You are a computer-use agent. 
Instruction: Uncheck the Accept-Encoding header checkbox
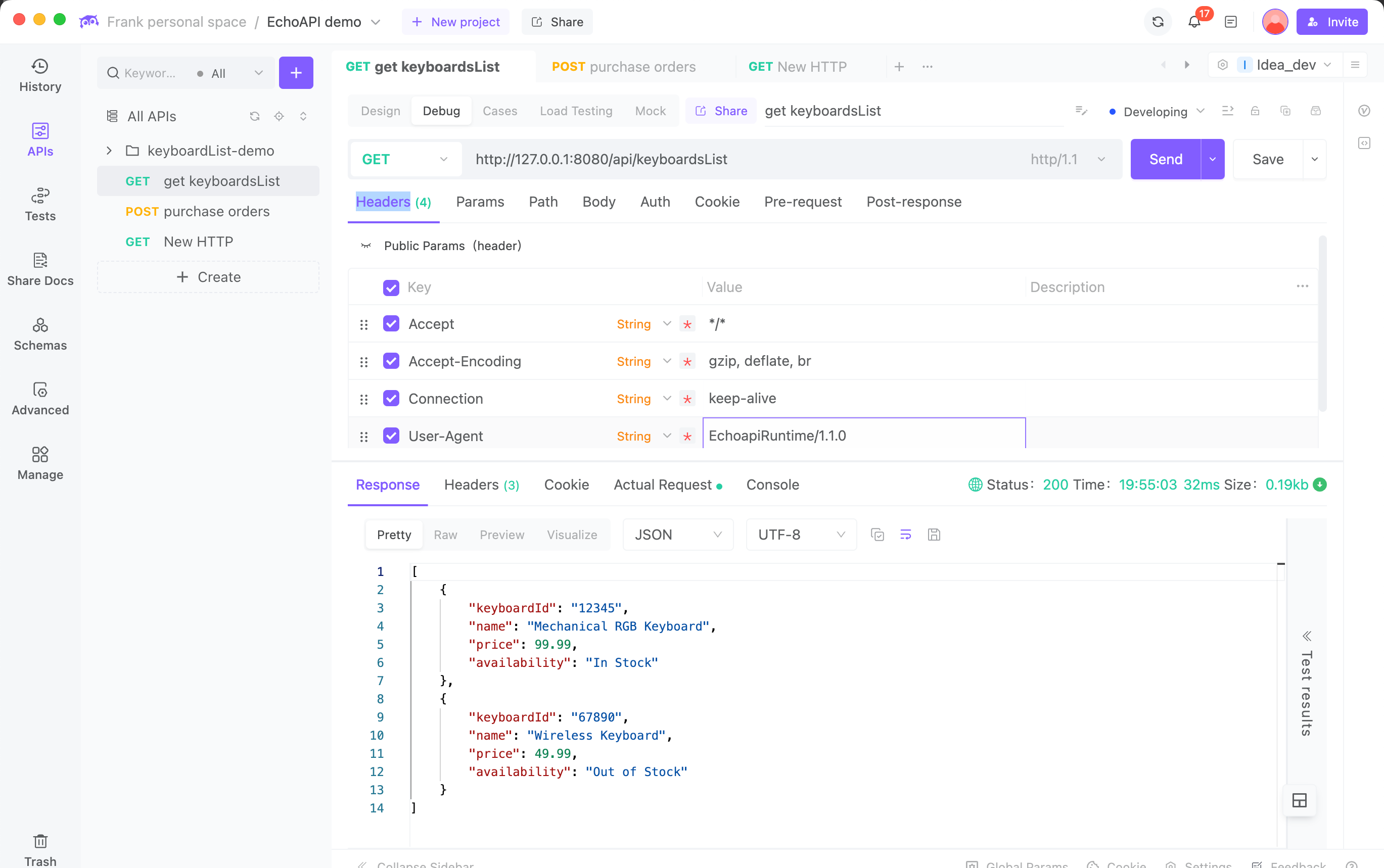click(x=391, y=361)
